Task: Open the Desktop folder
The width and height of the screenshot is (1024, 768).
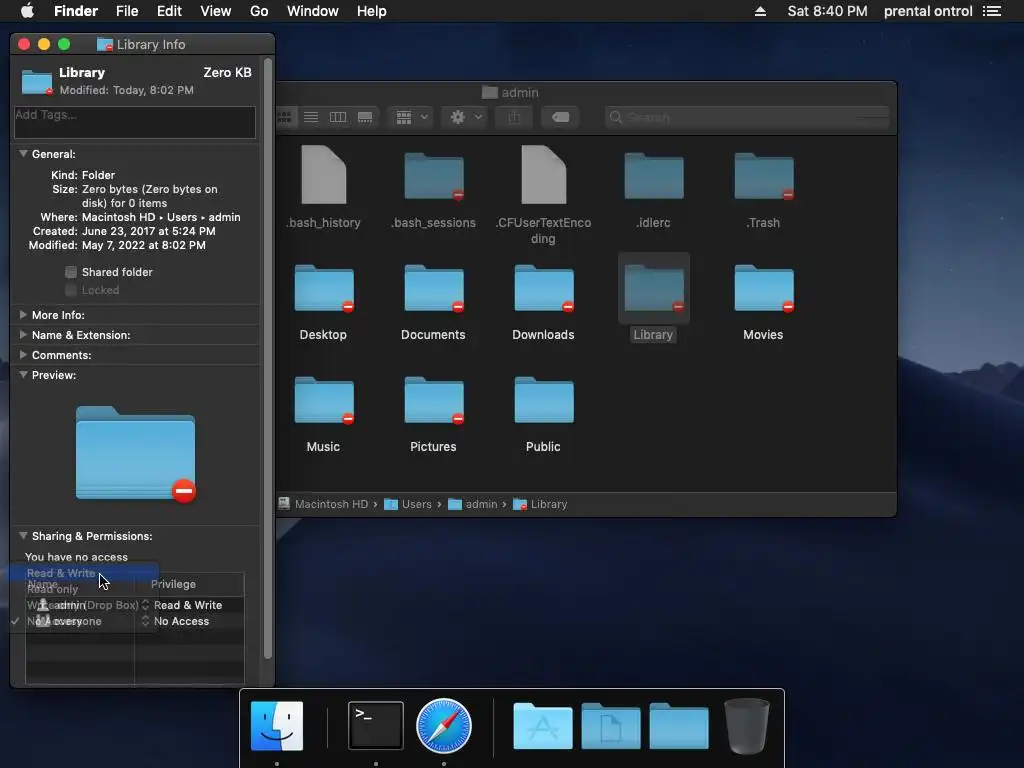Action: tap(324, 289)
